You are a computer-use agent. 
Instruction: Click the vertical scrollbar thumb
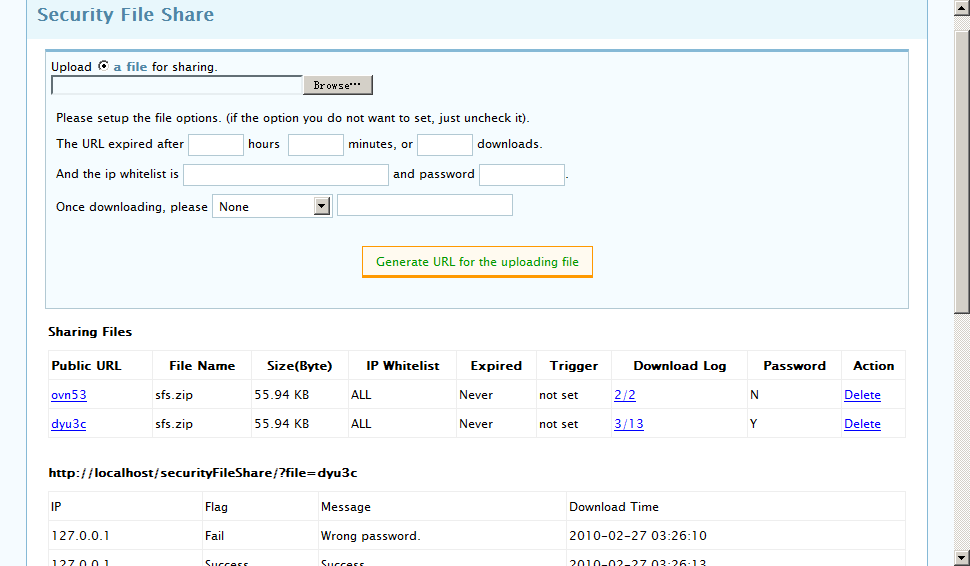(961, 170)
